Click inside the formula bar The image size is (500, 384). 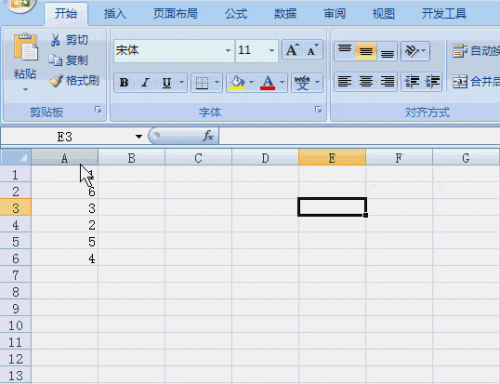(359, 136)
